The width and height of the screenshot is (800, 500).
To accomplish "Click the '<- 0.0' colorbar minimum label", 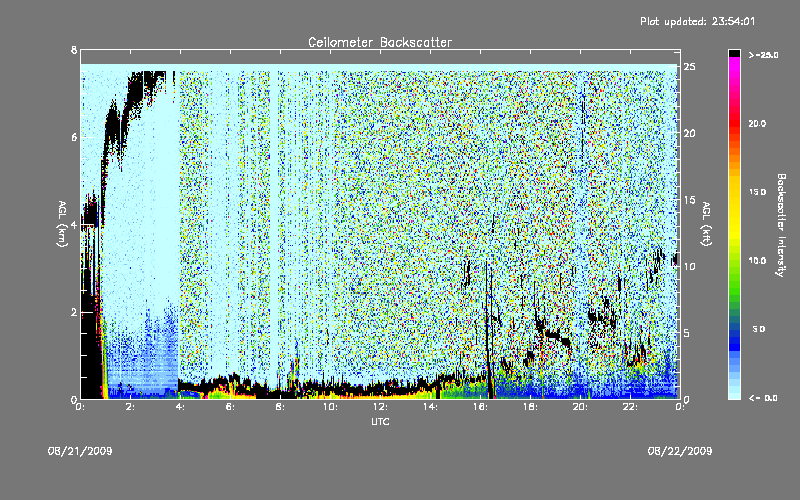I will point(763,398).
